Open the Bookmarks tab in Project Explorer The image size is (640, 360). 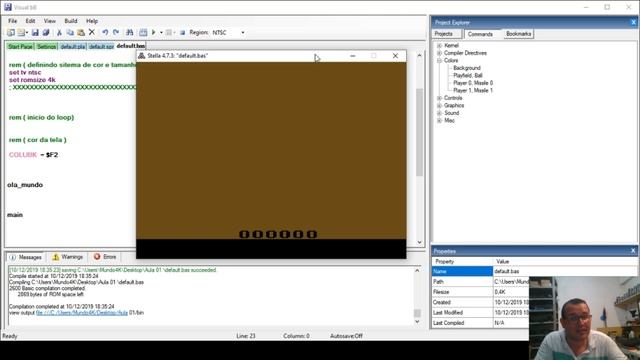tap(518, 34)
